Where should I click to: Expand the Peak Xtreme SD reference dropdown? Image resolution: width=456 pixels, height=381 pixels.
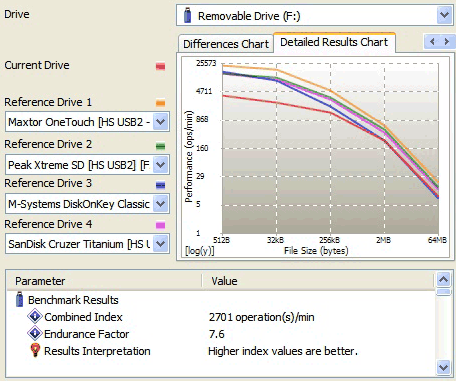pos(161,165)
